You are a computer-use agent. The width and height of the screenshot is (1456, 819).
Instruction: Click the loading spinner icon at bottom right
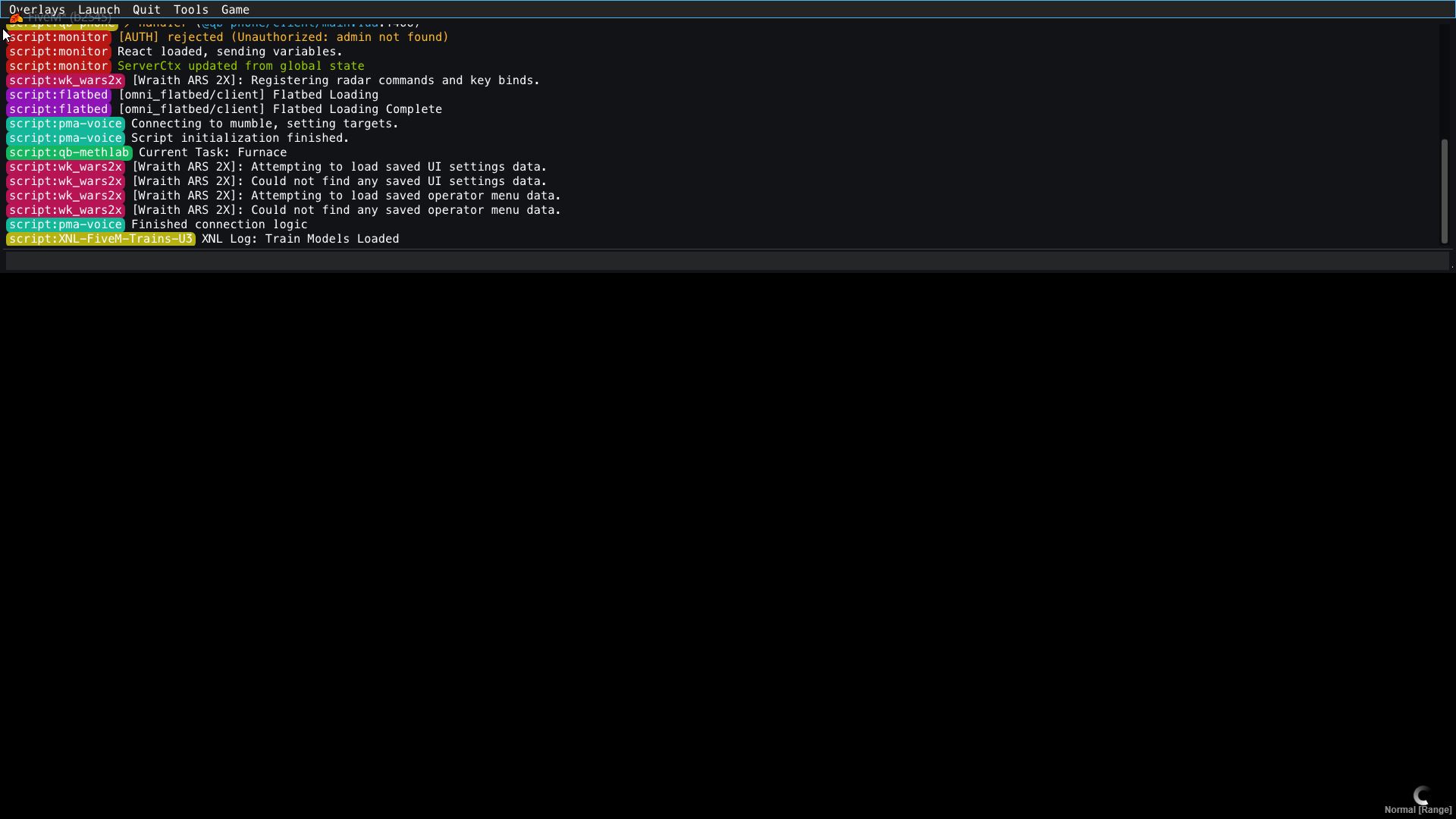point(1421,795)
